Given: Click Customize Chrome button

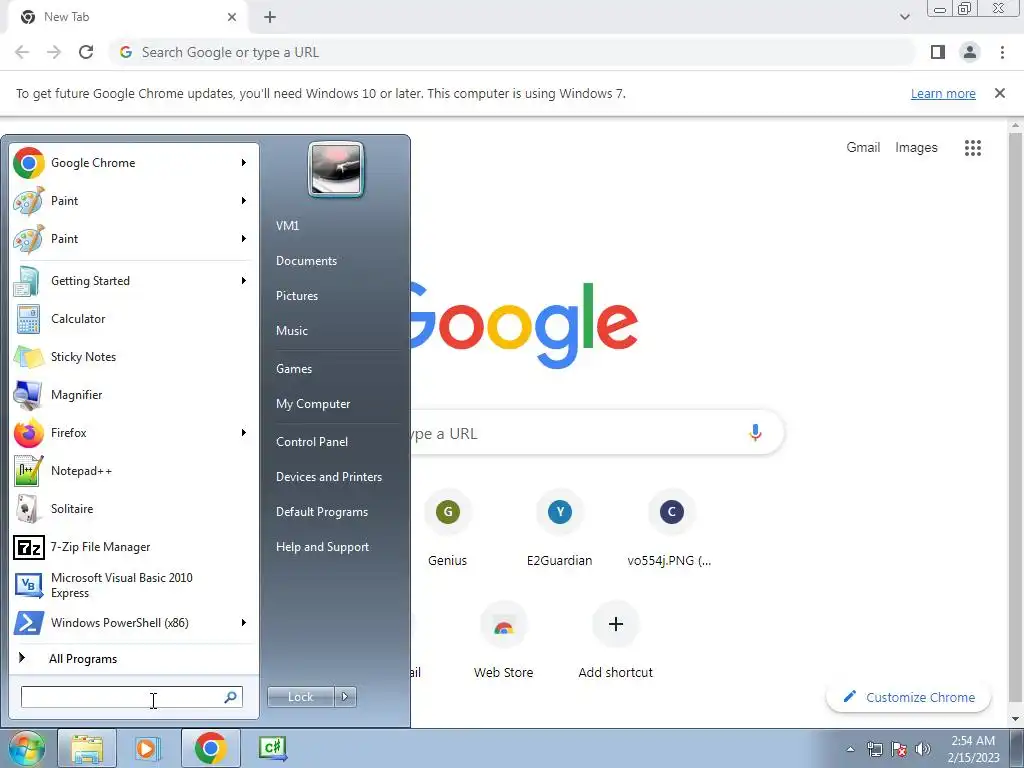Looking at the screenshot, I should (x=908, y=697).
